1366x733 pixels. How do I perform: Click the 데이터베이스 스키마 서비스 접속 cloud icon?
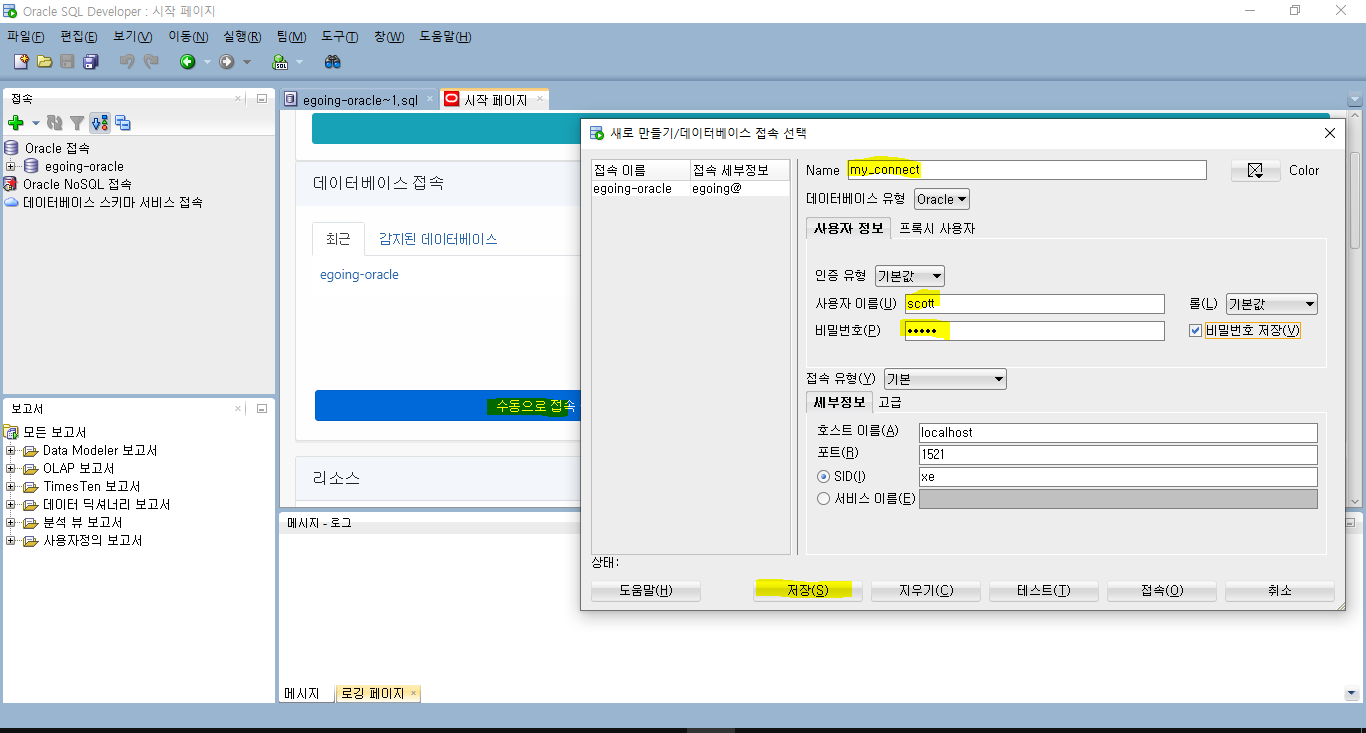pos(12,202)
